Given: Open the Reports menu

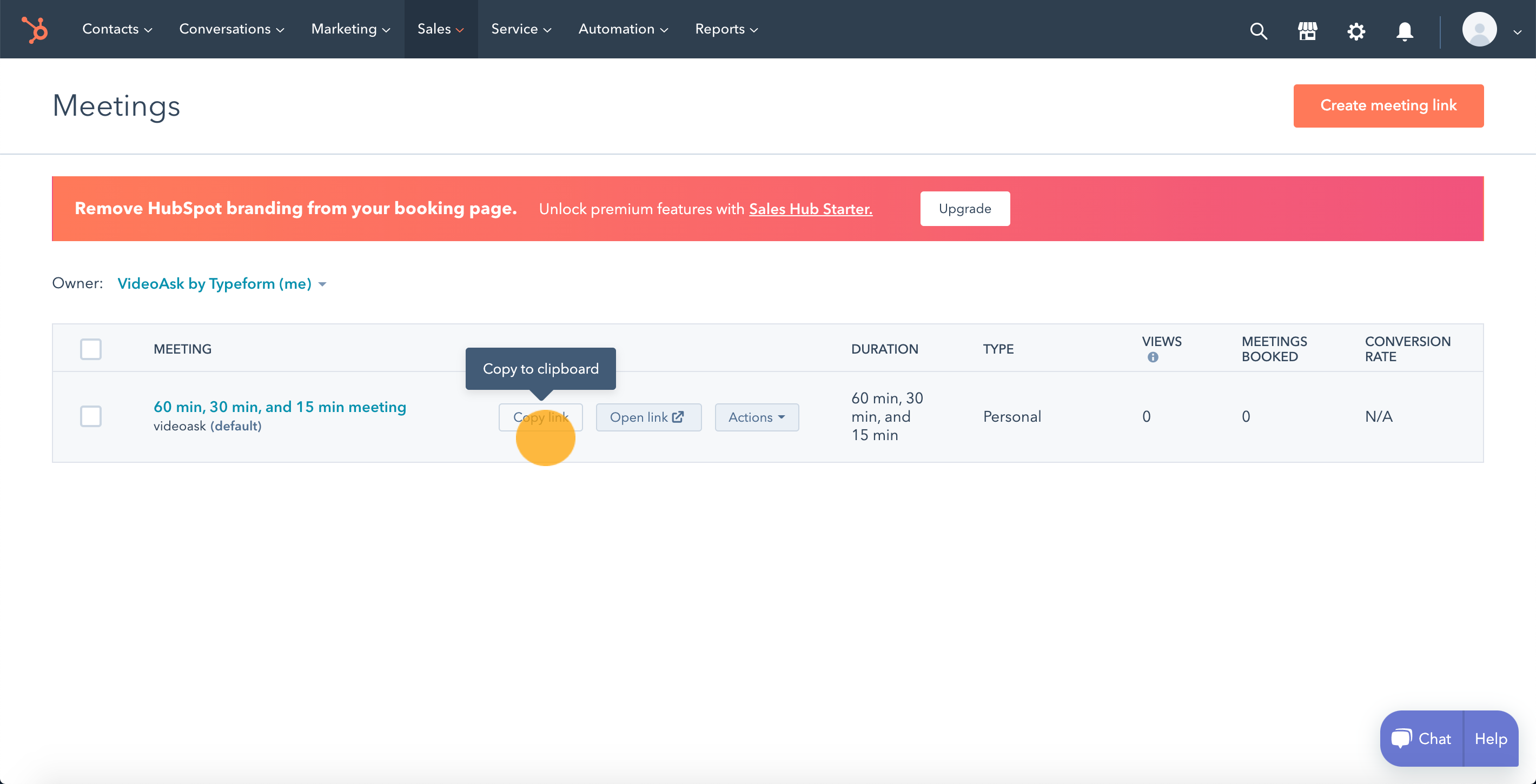Looking at the screenshot, I should pyautogui.click(x=726, y=29).
